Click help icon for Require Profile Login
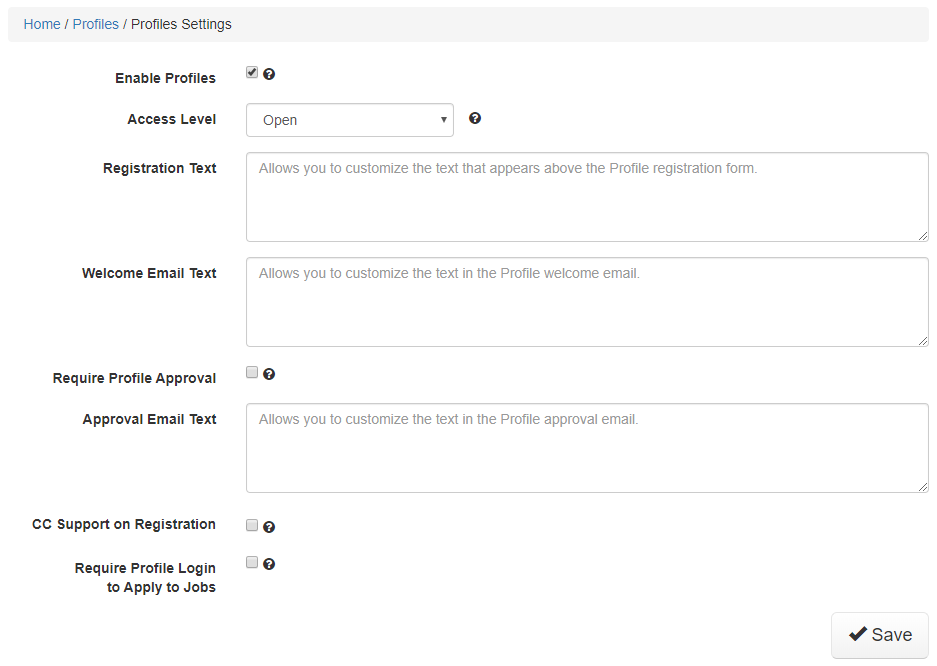 tap(269, 564)
